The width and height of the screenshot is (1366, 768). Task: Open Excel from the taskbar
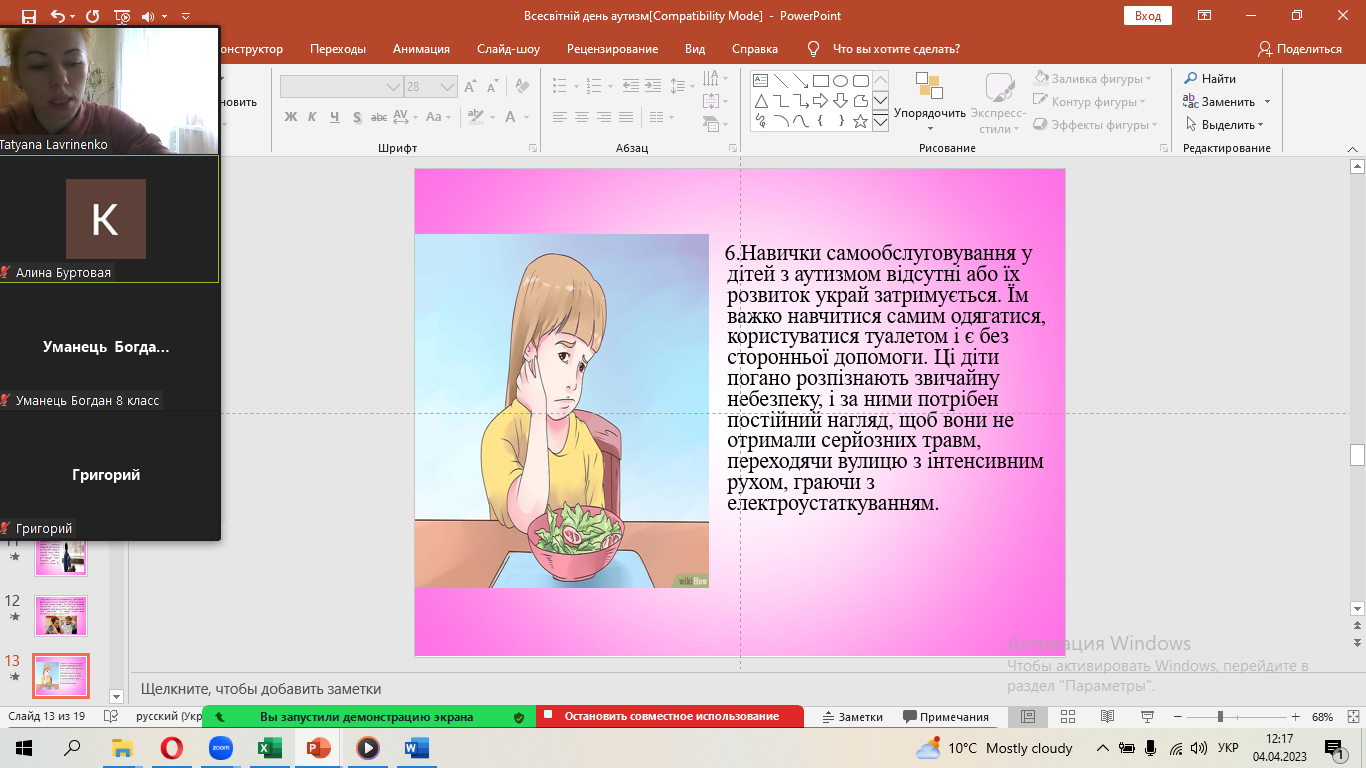(269, 747)
